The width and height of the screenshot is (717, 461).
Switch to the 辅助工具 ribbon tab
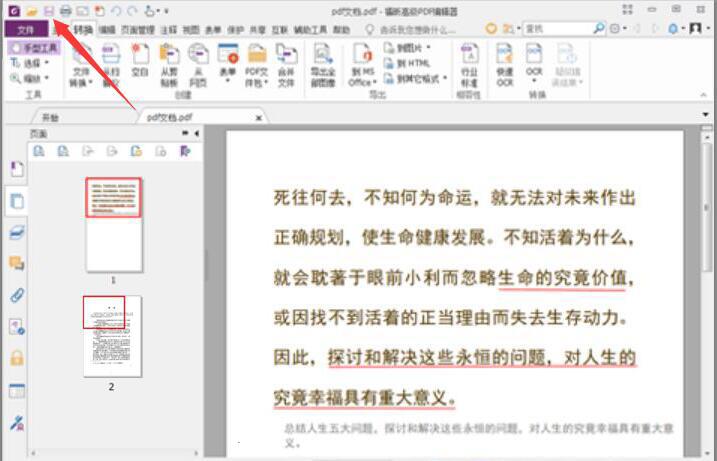(x=310, y=30)
